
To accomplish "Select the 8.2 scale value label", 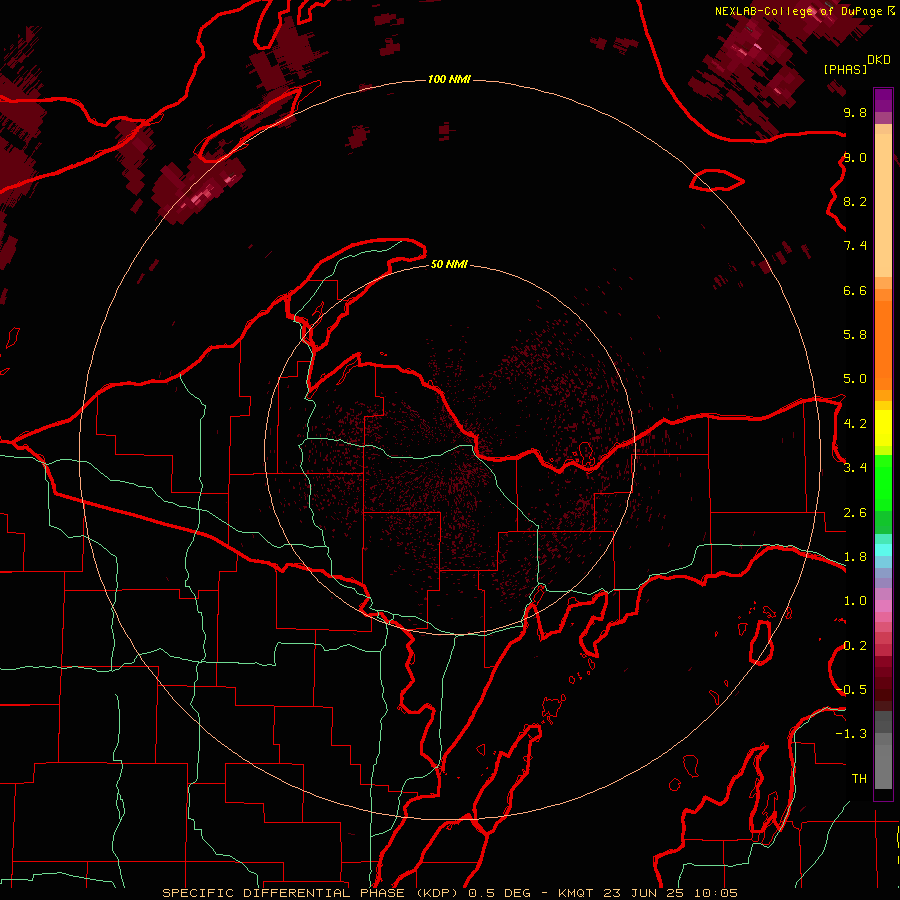I will coord(855,201).
